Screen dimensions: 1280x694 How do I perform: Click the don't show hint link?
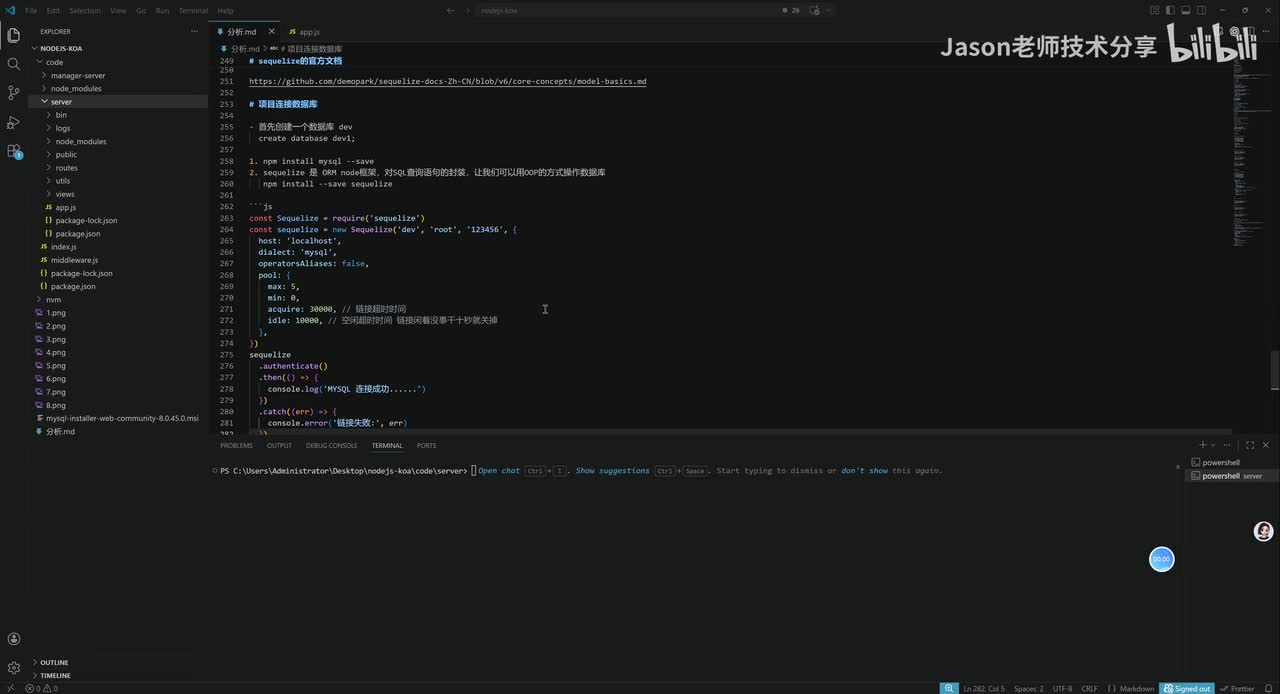click(x=864, y=471)
